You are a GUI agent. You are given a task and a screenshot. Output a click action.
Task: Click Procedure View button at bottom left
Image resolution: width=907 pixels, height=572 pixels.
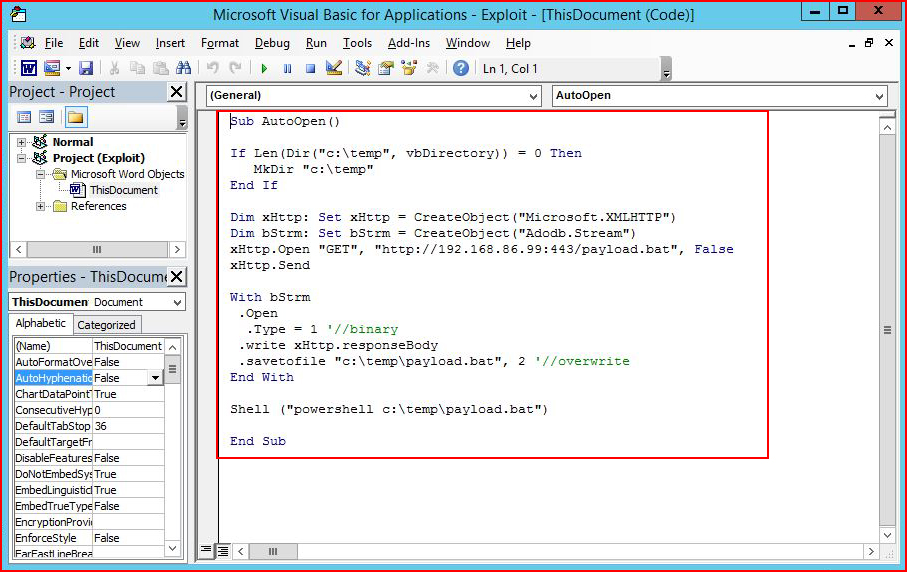(x=205, y=551)
